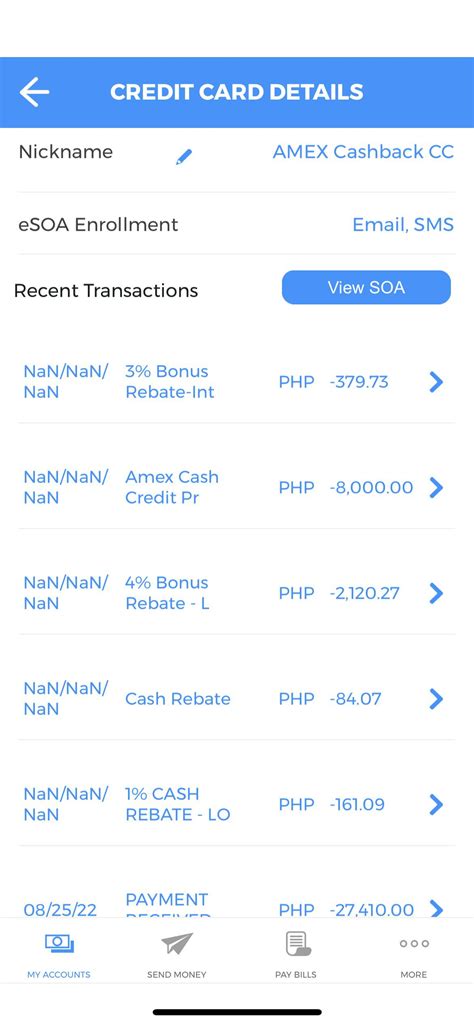
Task: Open the Email, SMS enrollment setting
Action: coord(403,224)
